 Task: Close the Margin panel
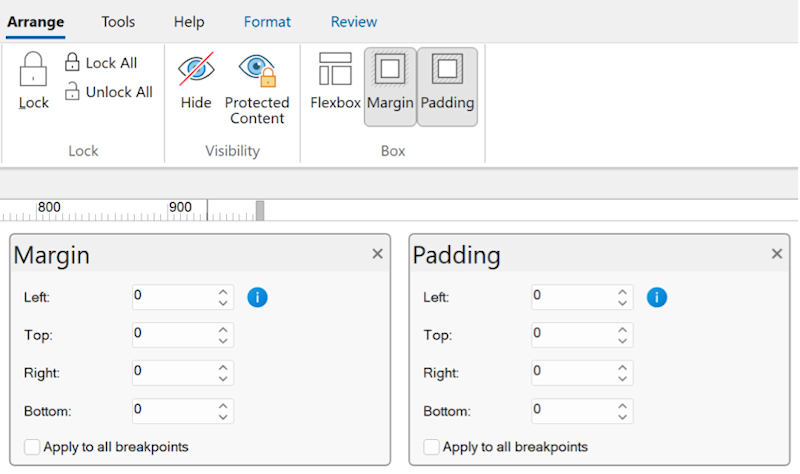click(x=377, y=254)
